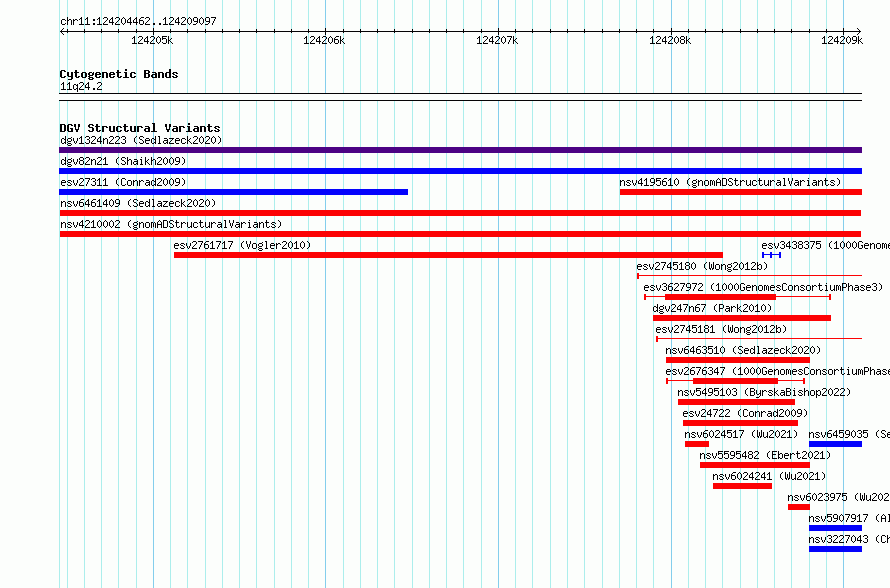Click the esv27311 blue variant bar
The image size is (890, 588).
coord(233,192)
